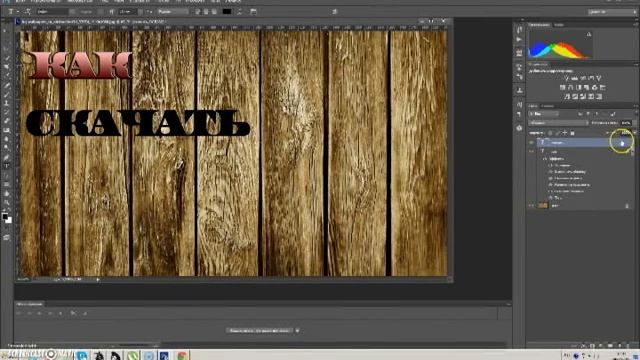Open the anti-aliasing method dropdown
This screenshot has width=640, height=360.
click(172, 12)
